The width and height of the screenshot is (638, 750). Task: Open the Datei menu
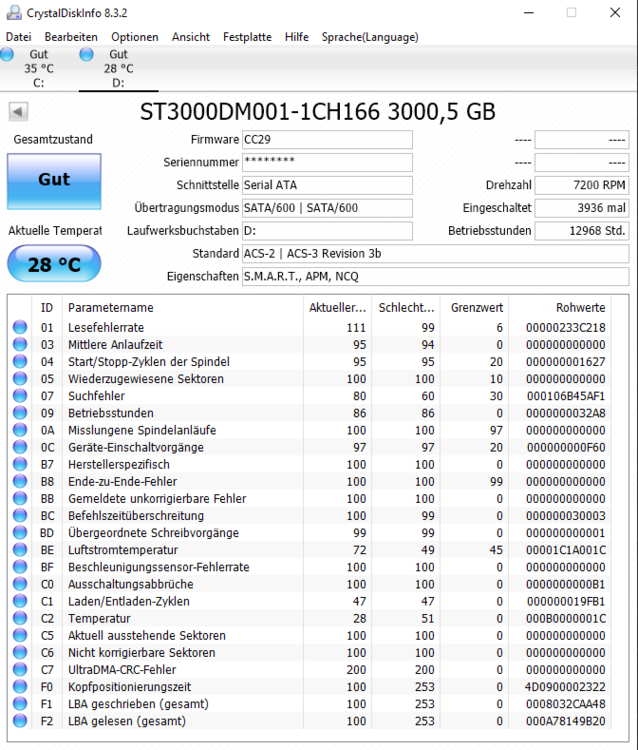(18, 37)
